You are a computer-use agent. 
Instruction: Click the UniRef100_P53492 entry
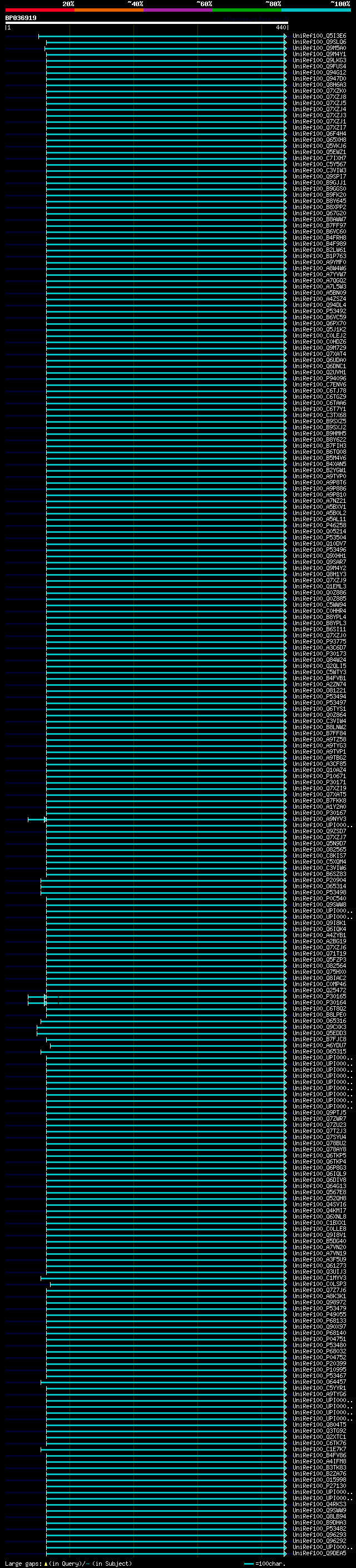pos(319,311)
